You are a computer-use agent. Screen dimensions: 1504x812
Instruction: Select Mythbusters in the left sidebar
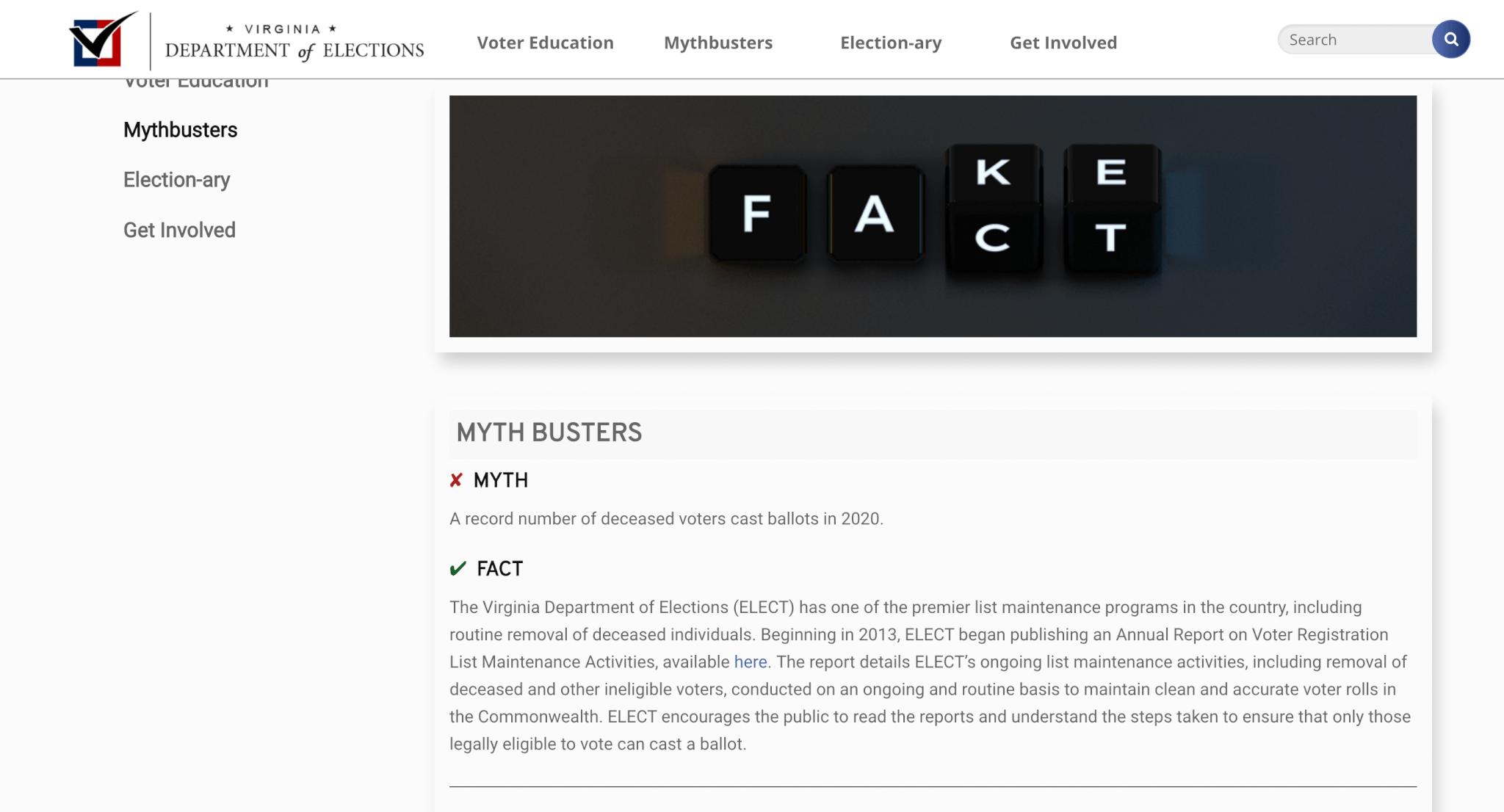pos(180,130)
